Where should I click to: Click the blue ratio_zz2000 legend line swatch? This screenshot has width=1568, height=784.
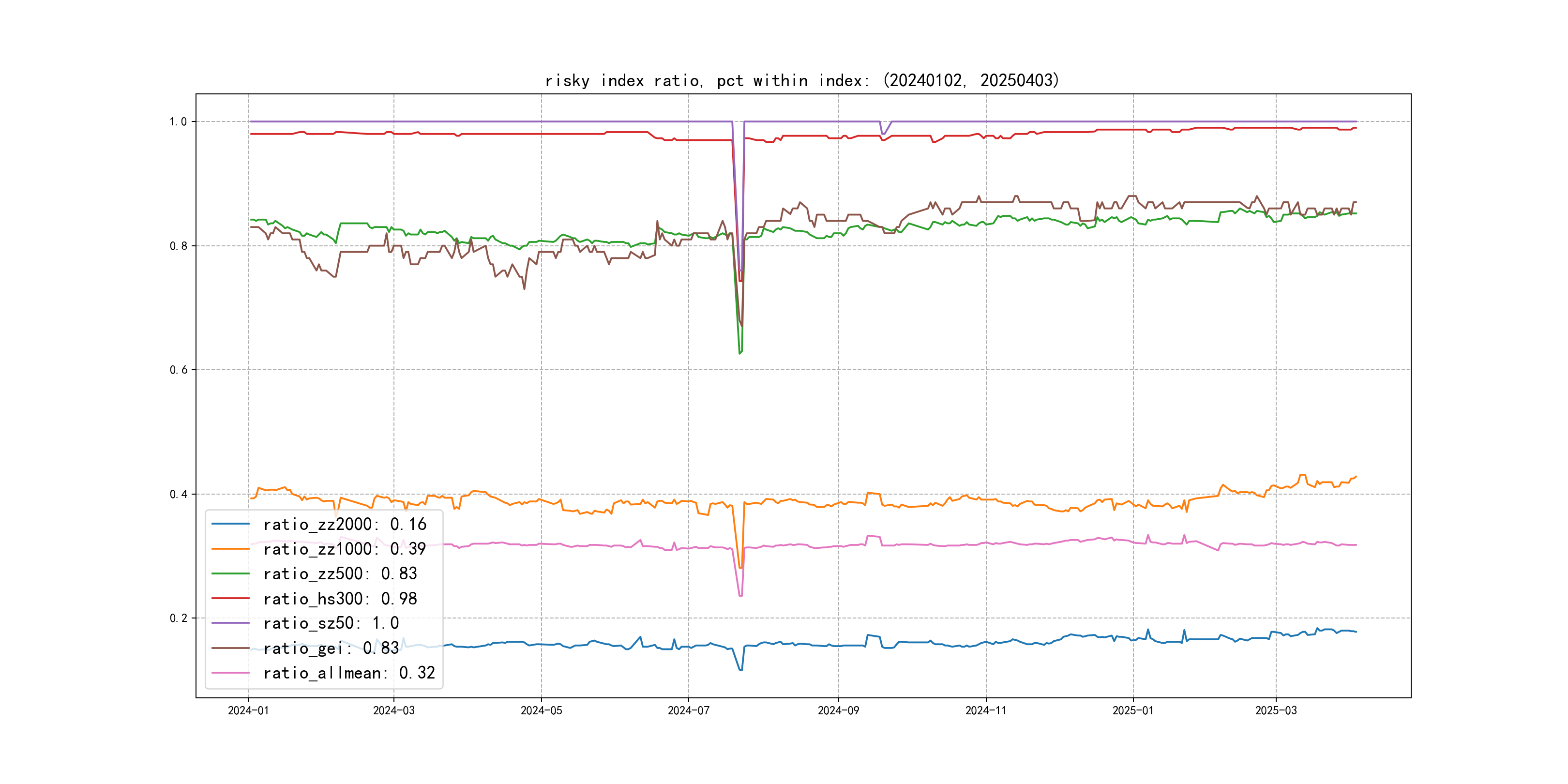[230, 524]
